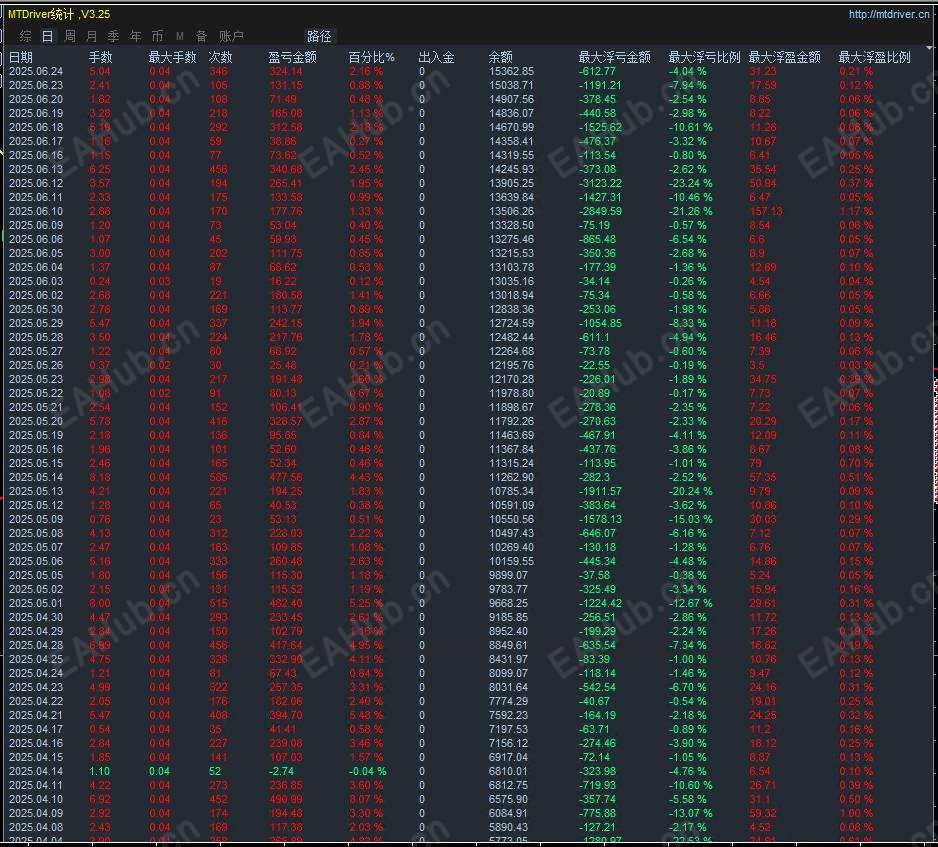
Task: Click max loss ratio -15.03 %
Action: [690, 519]
